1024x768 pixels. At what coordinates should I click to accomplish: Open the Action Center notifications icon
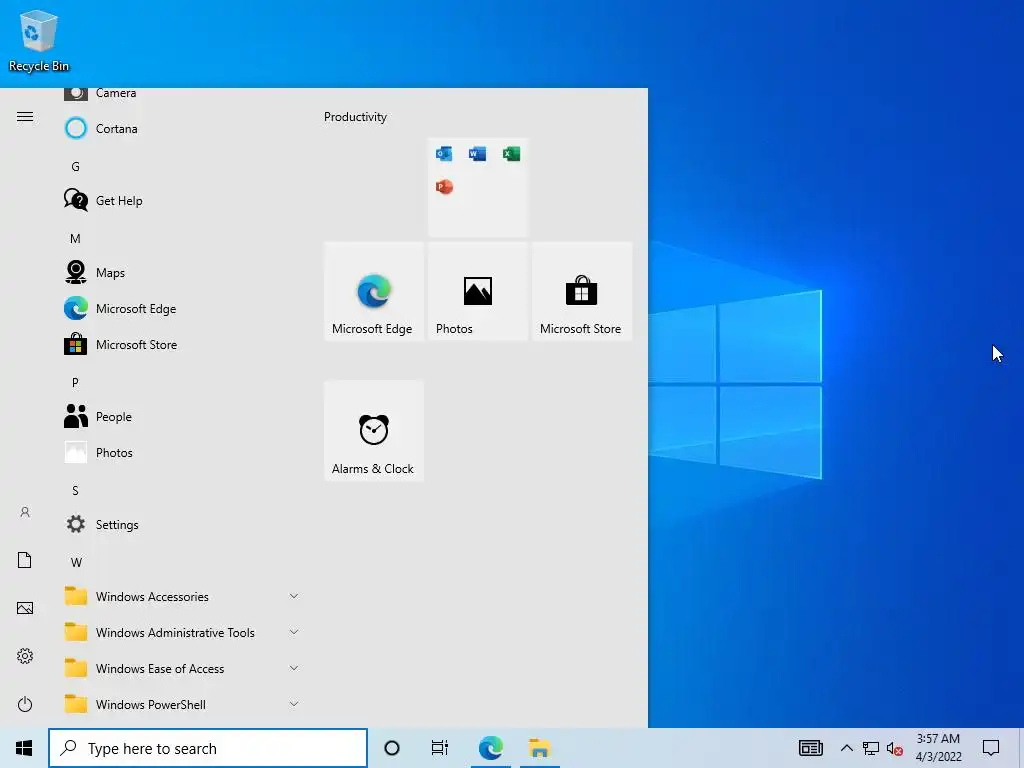click(991, 748)
